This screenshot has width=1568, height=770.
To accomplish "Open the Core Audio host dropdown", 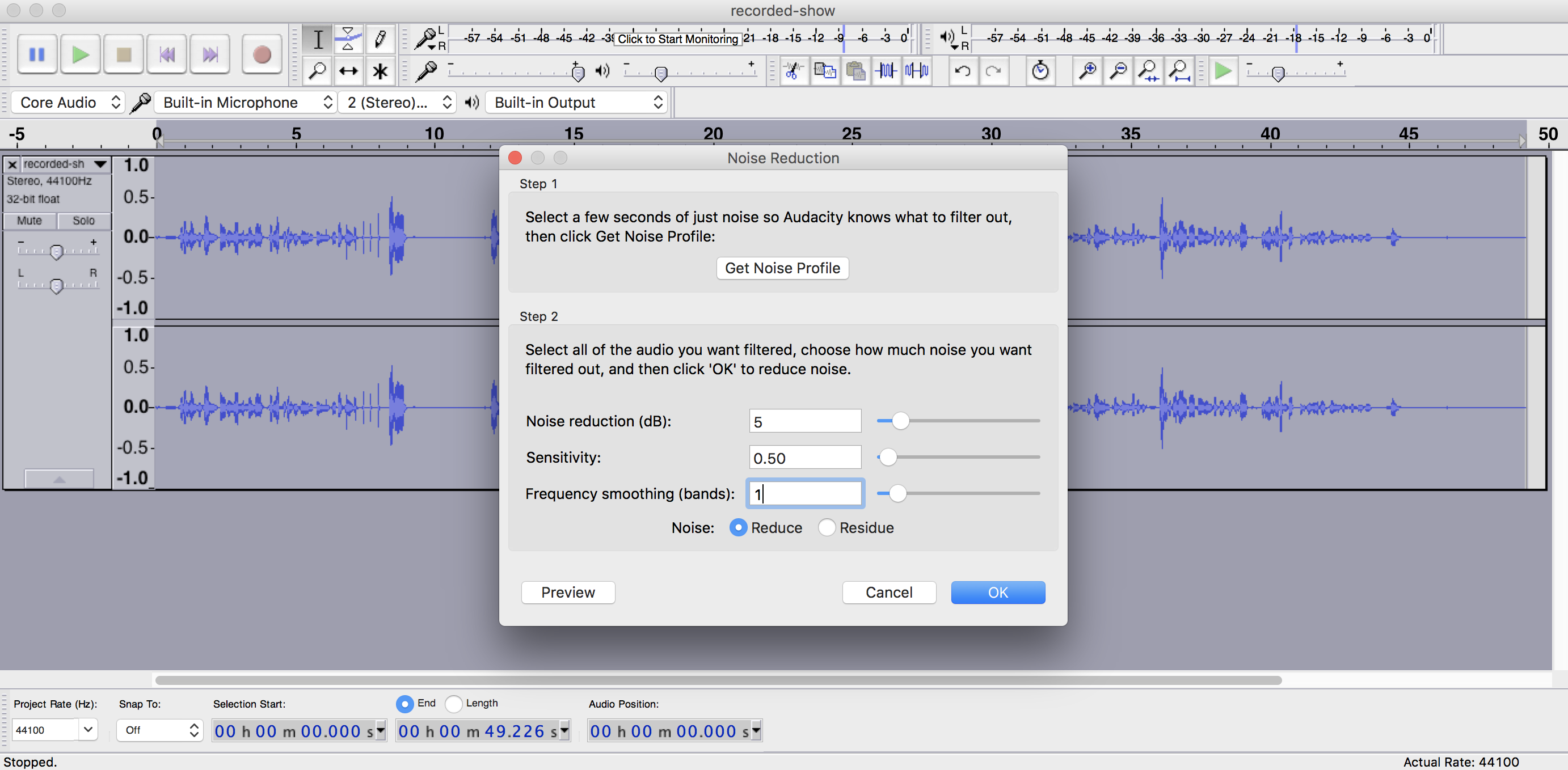I will coord(68,102).
